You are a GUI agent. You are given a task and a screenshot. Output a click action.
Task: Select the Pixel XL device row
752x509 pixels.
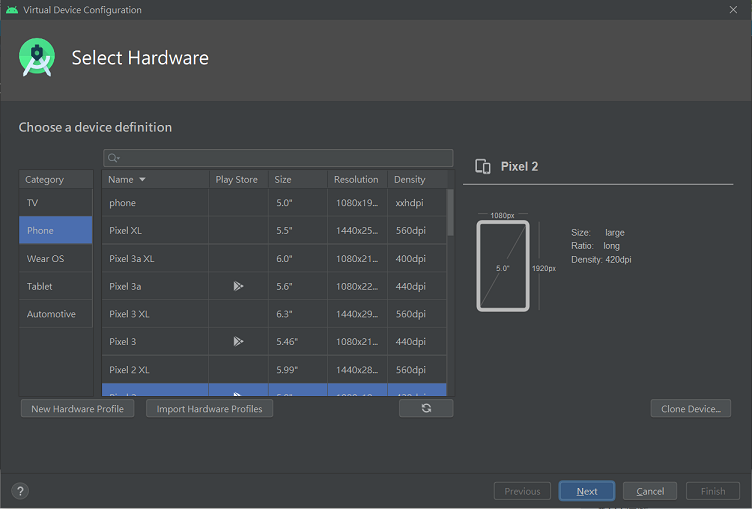pyautogui.click(x=274, y=230)
